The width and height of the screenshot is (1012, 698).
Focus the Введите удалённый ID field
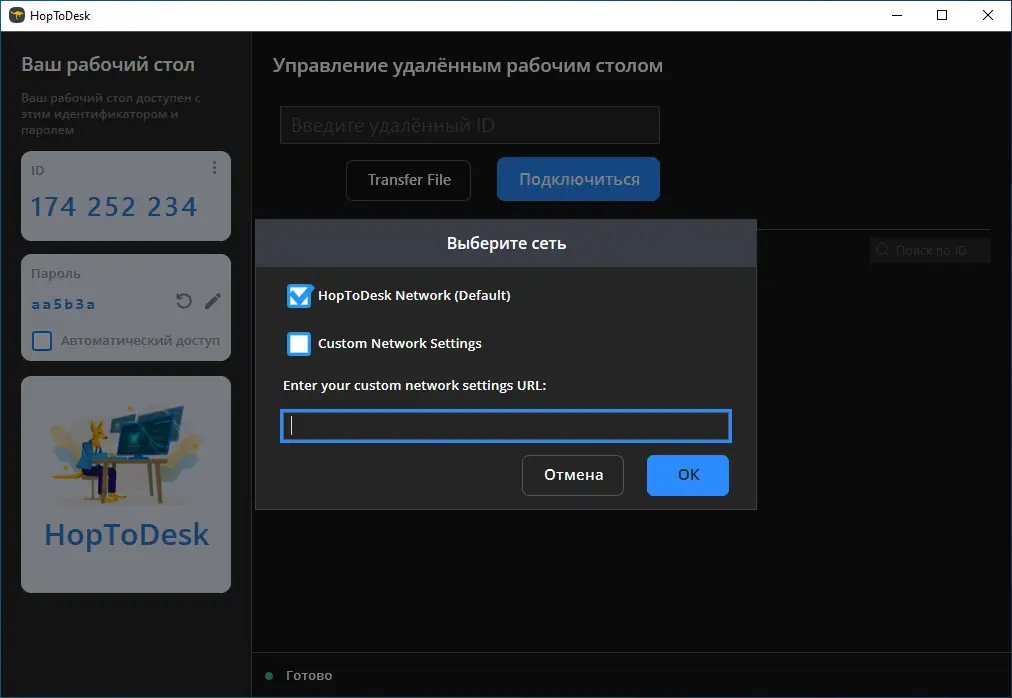pos(470,125)
